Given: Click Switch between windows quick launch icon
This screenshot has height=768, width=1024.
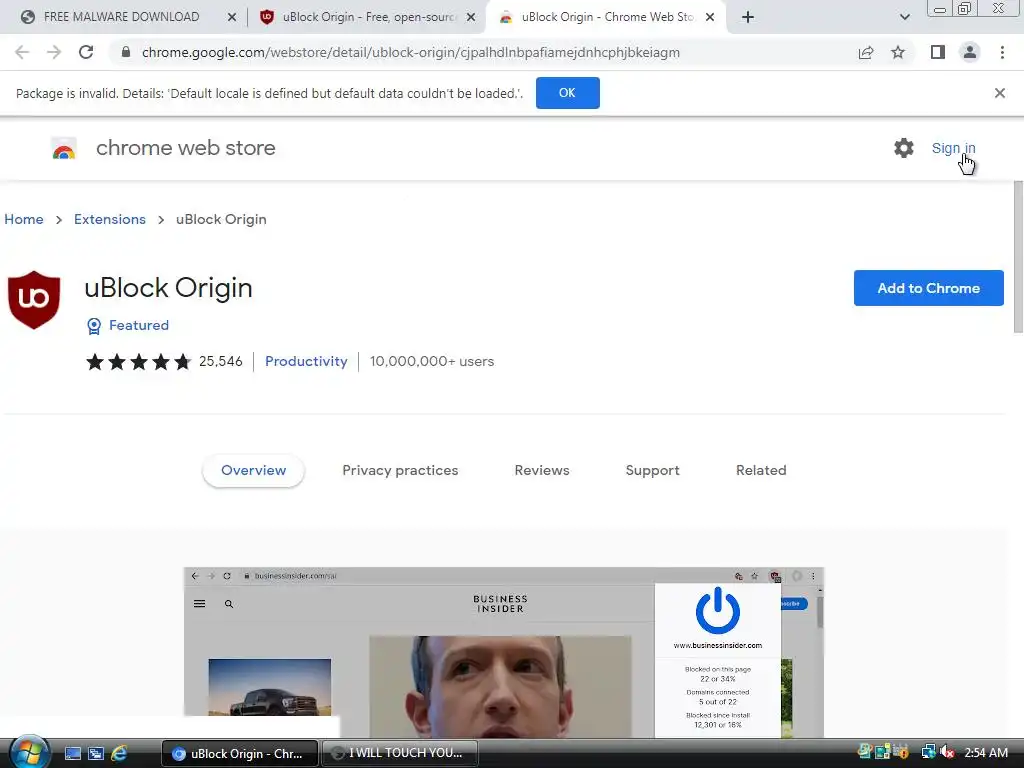Looking at the screenshot, I should [96, 754].
